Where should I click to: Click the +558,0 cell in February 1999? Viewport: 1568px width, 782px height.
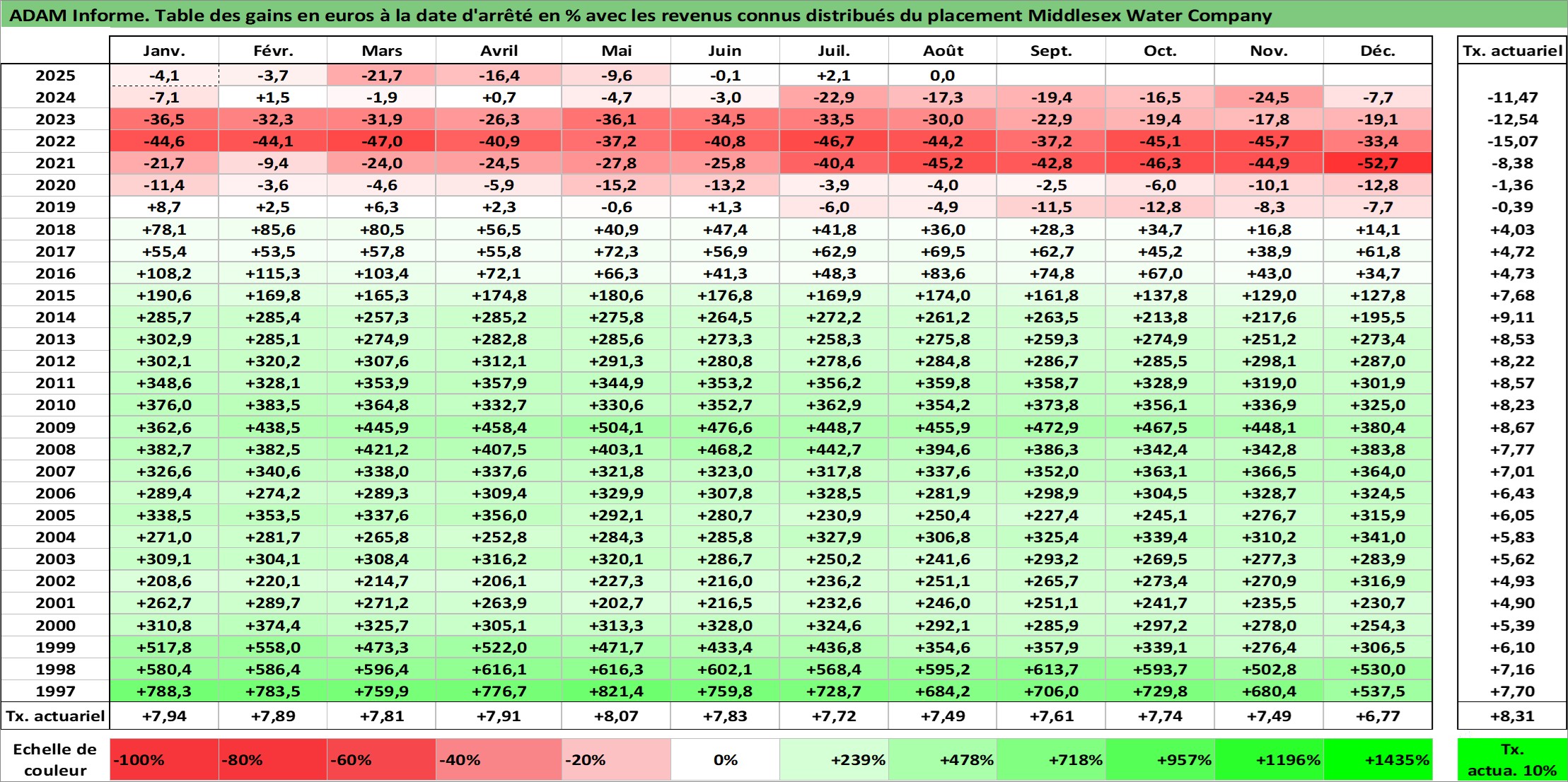[x=273, y=647]
